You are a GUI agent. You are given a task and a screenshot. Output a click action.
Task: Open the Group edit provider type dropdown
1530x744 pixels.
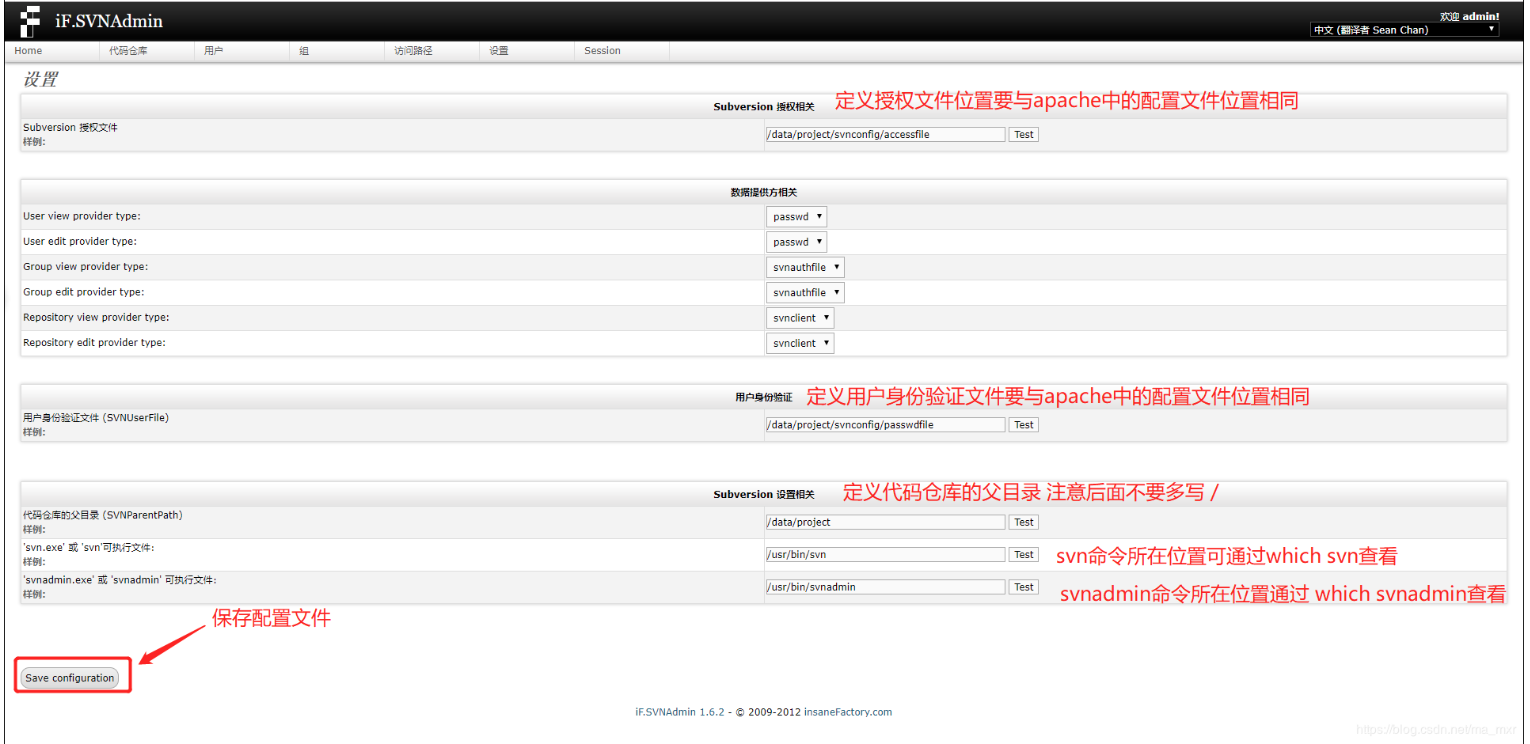[805, 292]
